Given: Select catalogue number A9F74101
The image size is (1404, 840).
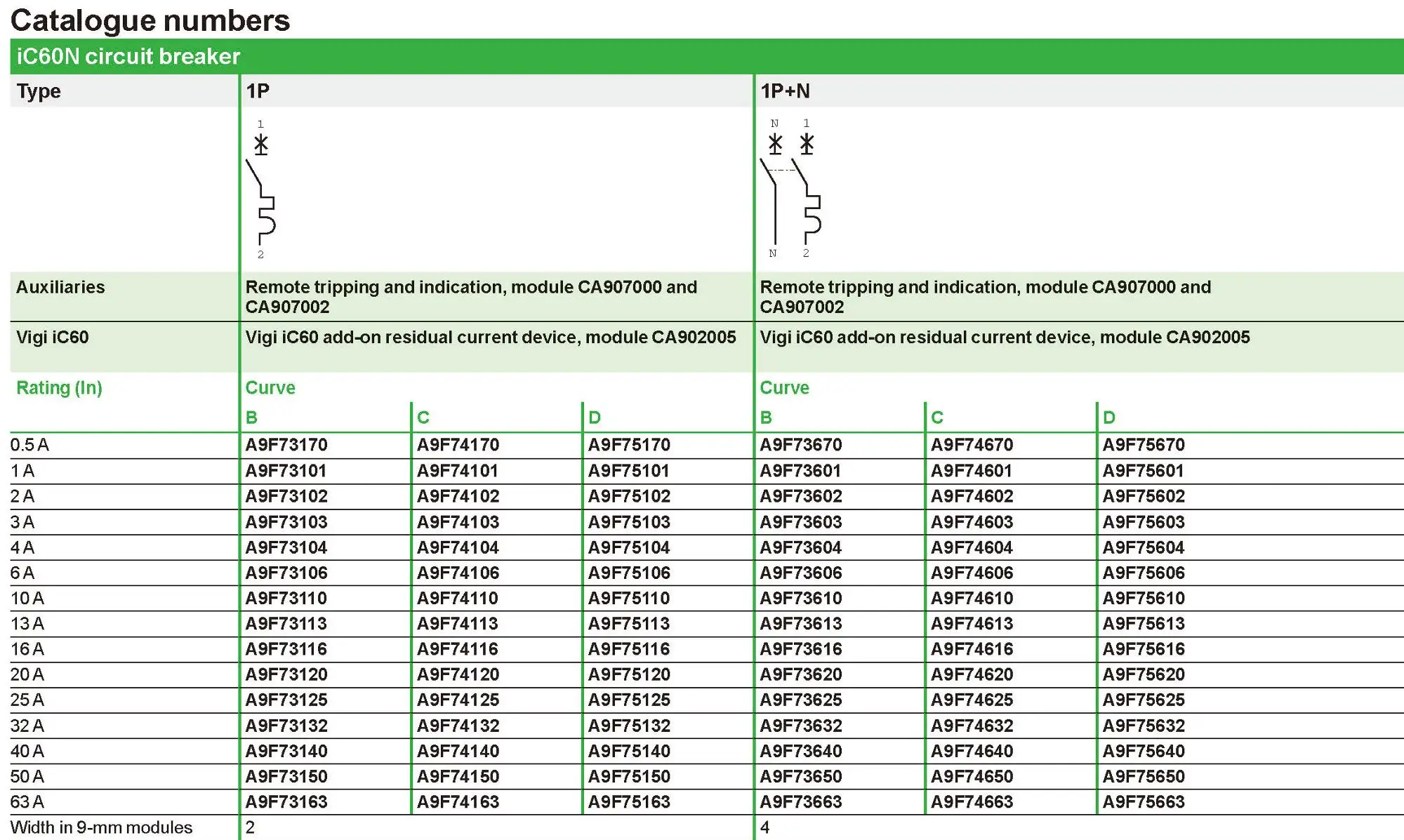Looking at the screenshot, I should (x=458, y=471).
